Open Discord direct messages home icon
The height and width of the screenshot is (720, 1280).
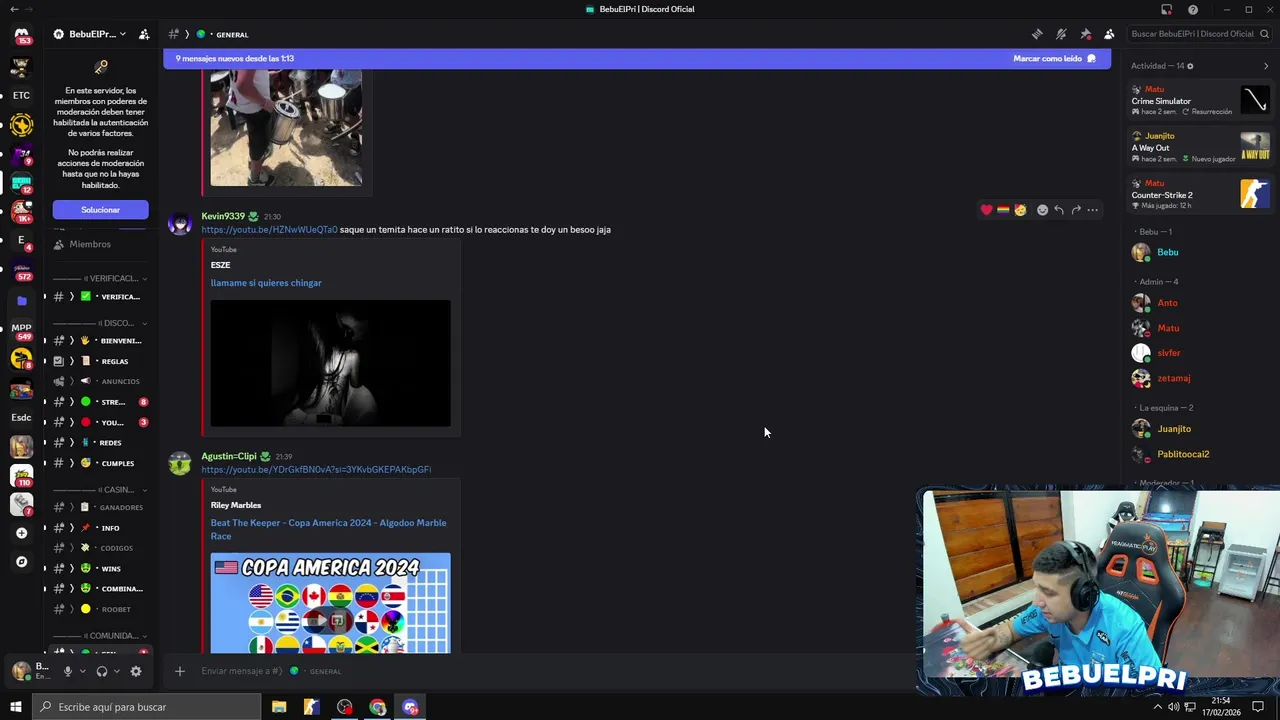pyautogui.click(x=21, y=35)
